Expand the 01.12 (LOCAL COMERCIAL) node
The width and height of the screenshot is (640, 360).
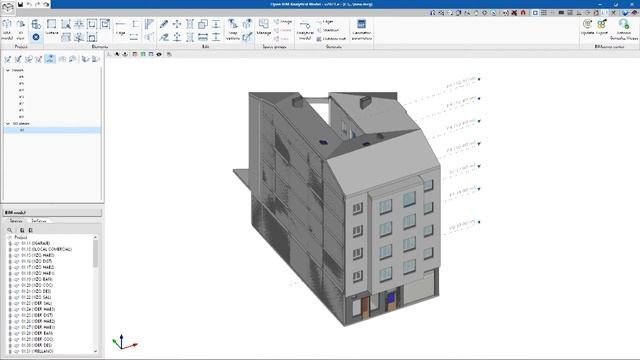pyautogui.click(x=10, y=249)
